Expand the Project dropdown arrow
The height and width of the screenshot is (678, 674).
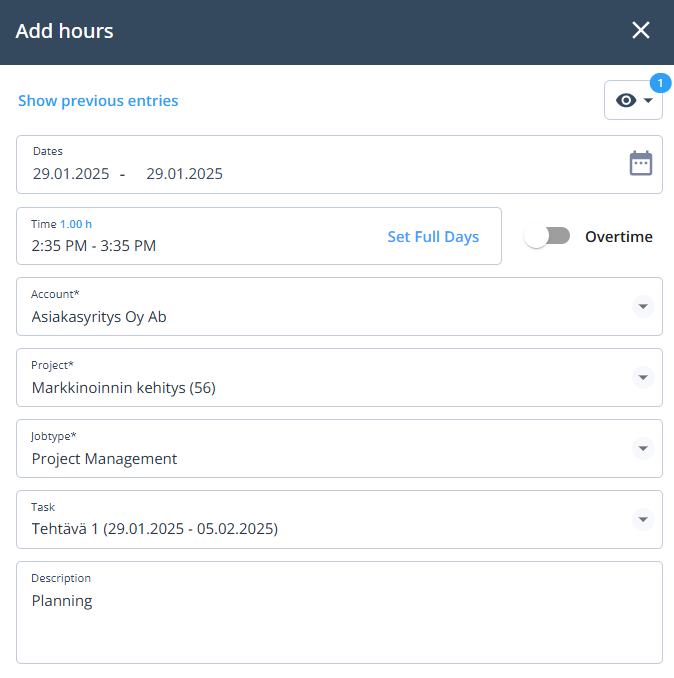(643, 377)
